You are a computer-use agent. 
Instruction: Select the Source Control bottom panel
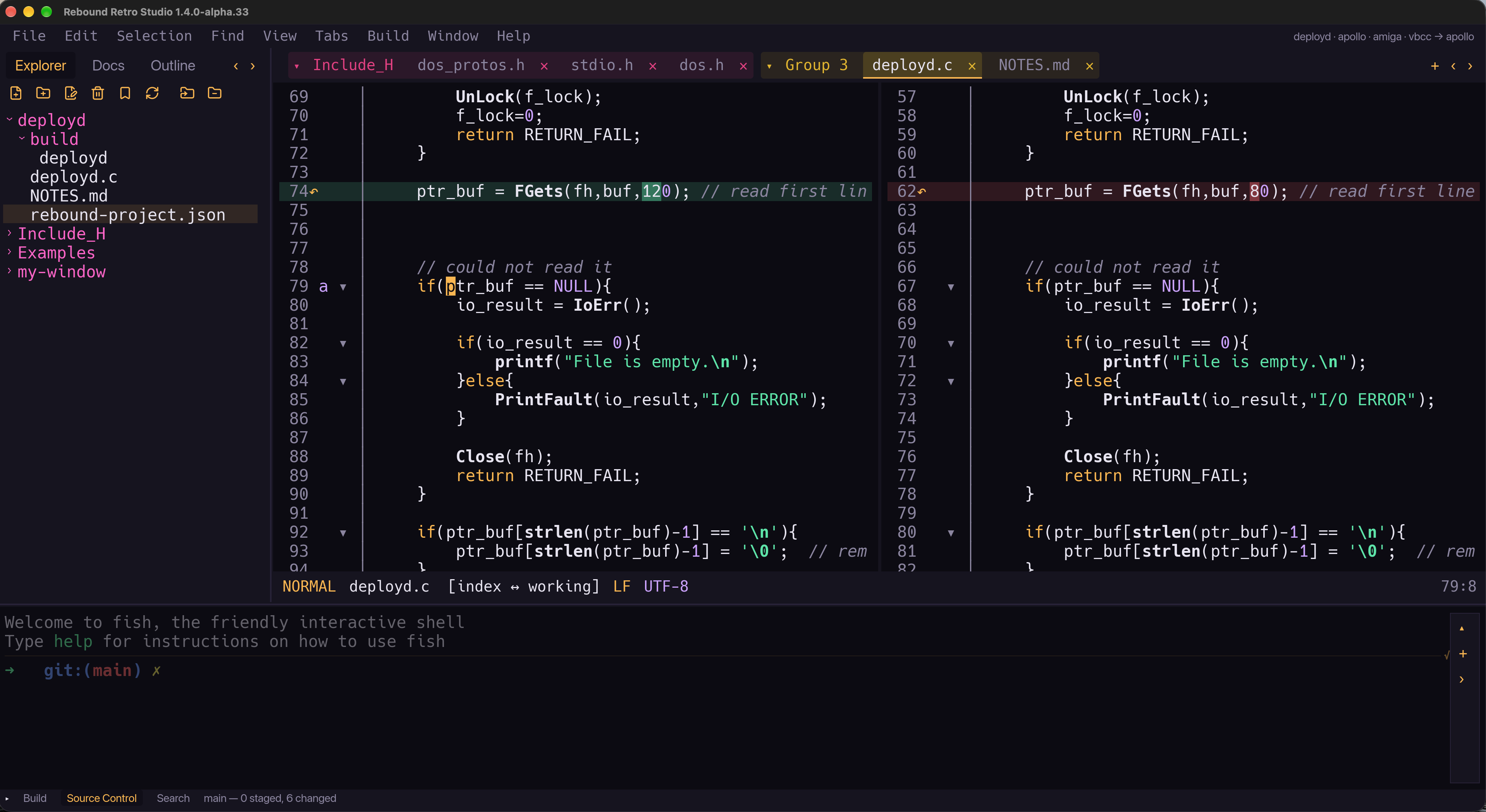click(x=101, y=798)
